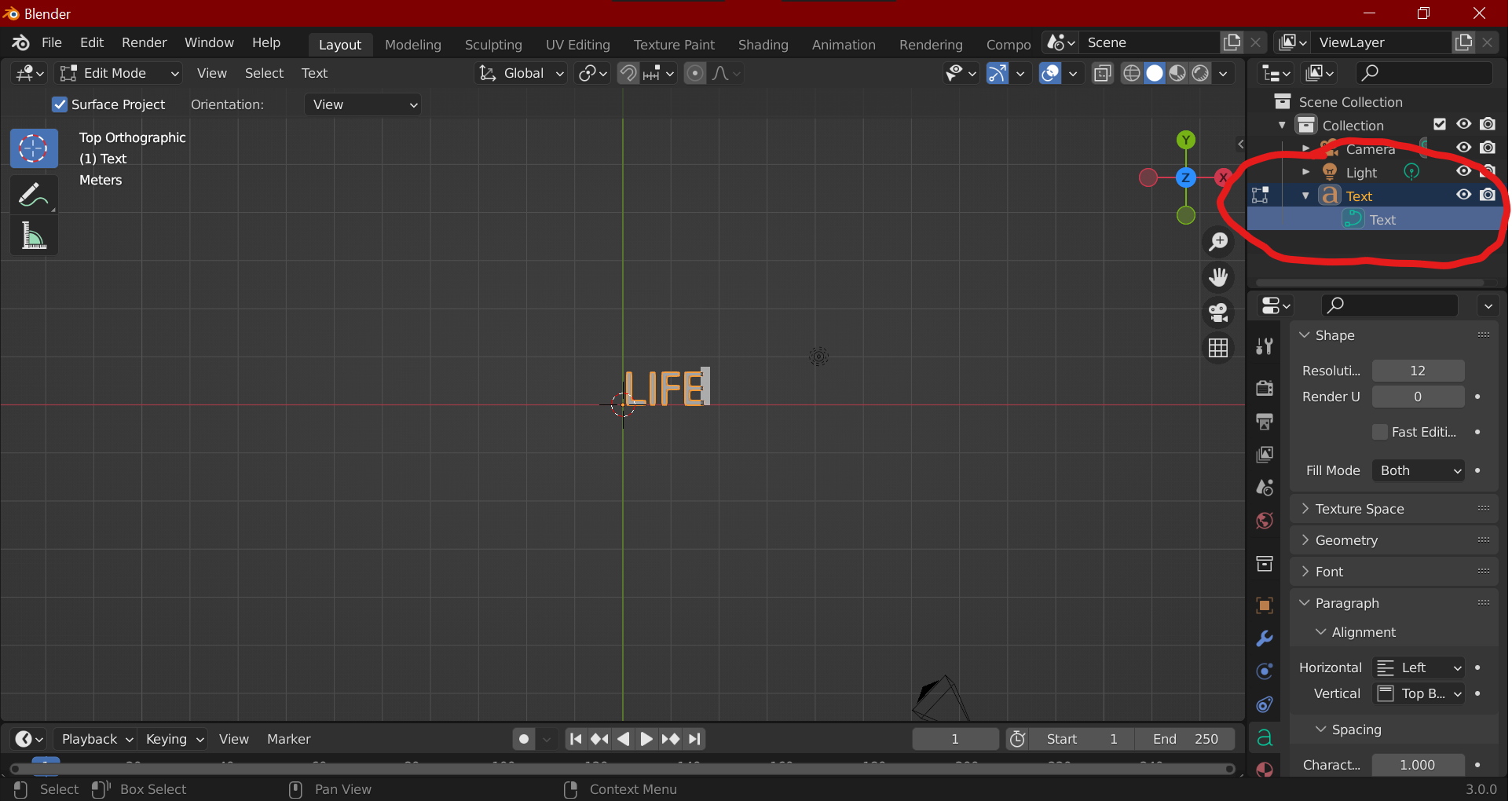1512x801 pixels.
Task: Hide the Camera object with eye icon
Action: (x=1464, y=148)
